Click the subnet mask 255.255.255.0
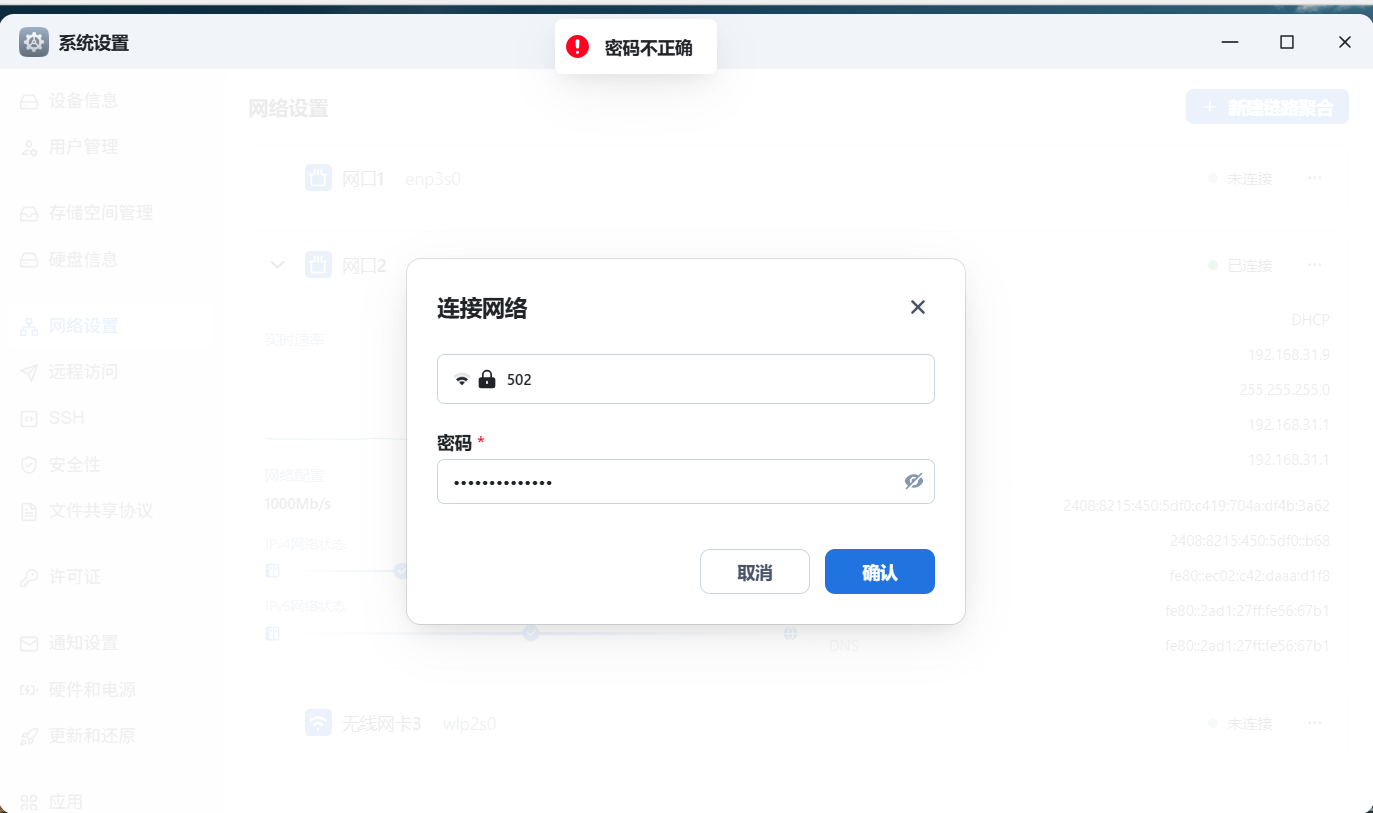1373x813 pixels. (x=1284, y=390)
